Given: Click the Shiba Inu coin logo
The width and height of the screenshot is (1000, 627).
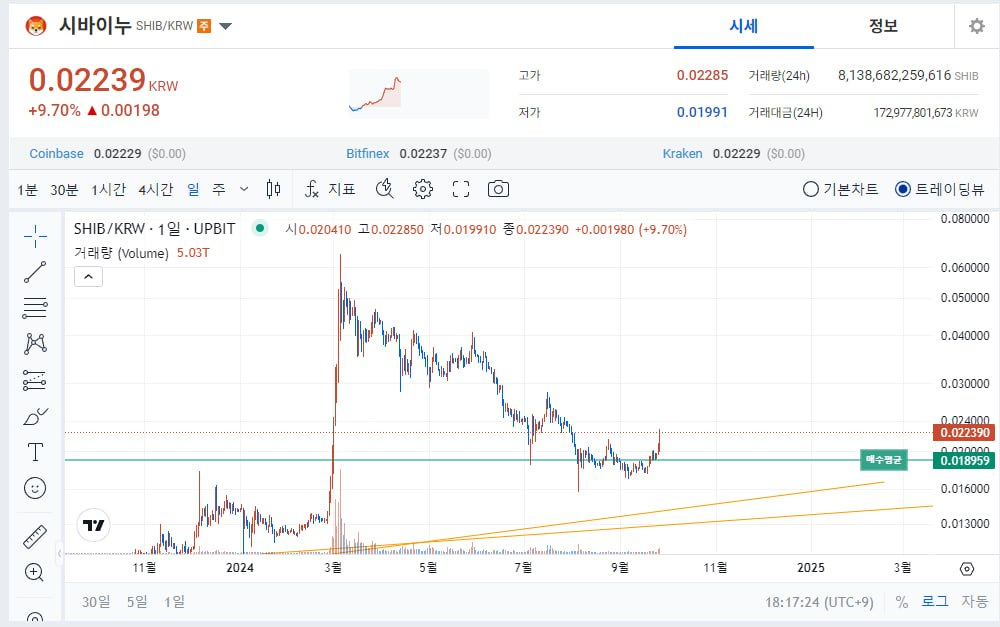Looking at the screenshot, I should coord(36,26).
